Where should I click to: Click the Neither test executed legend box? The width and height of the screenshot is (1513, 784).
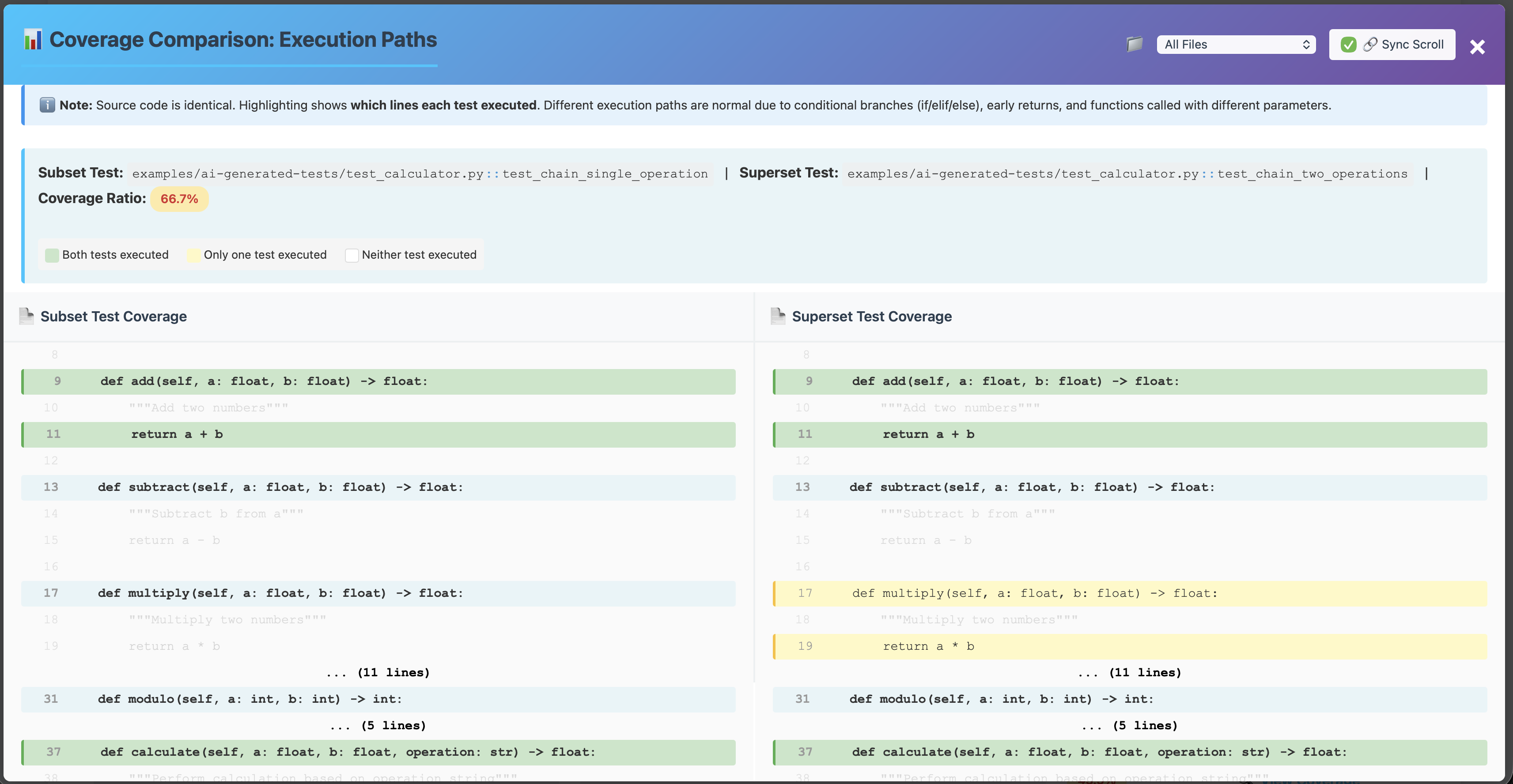351,255
